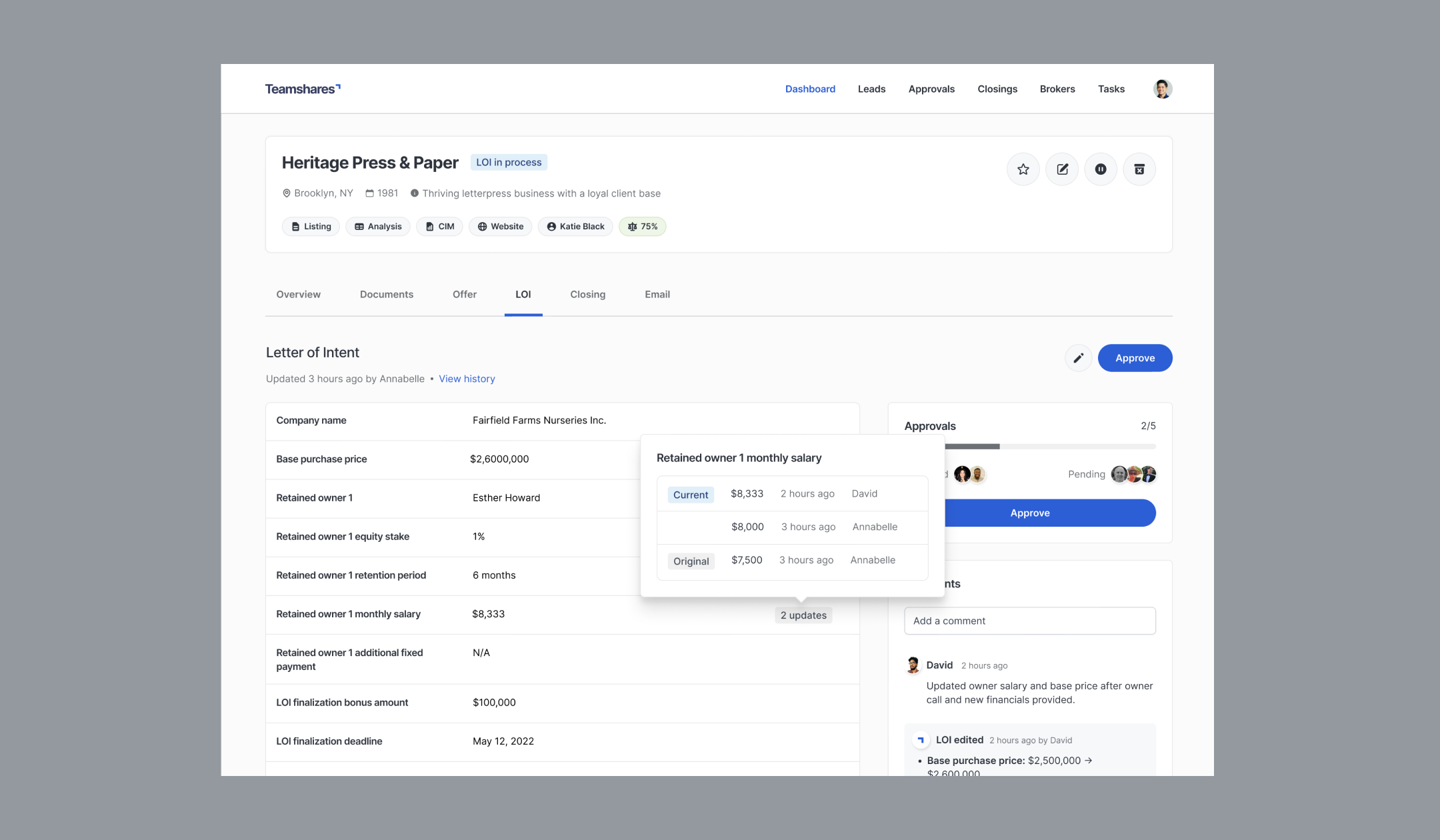Toggle the 2 updates history popover
1440x840 pixels.
[x=803, y=615]
